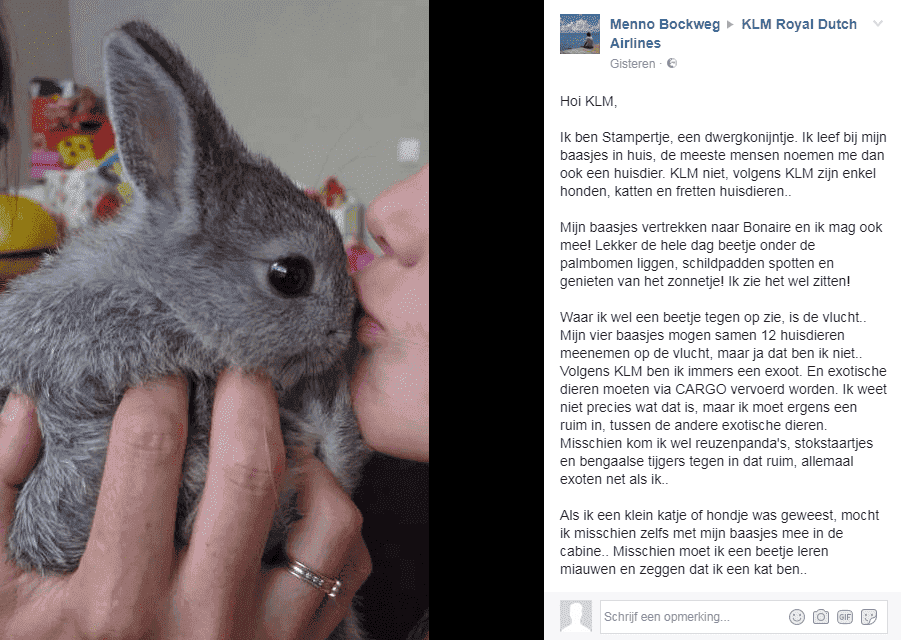The height and width of the screenshot is (640, 901).
Task: Click the globe public-privacy icon
Action: coord(671,63)
